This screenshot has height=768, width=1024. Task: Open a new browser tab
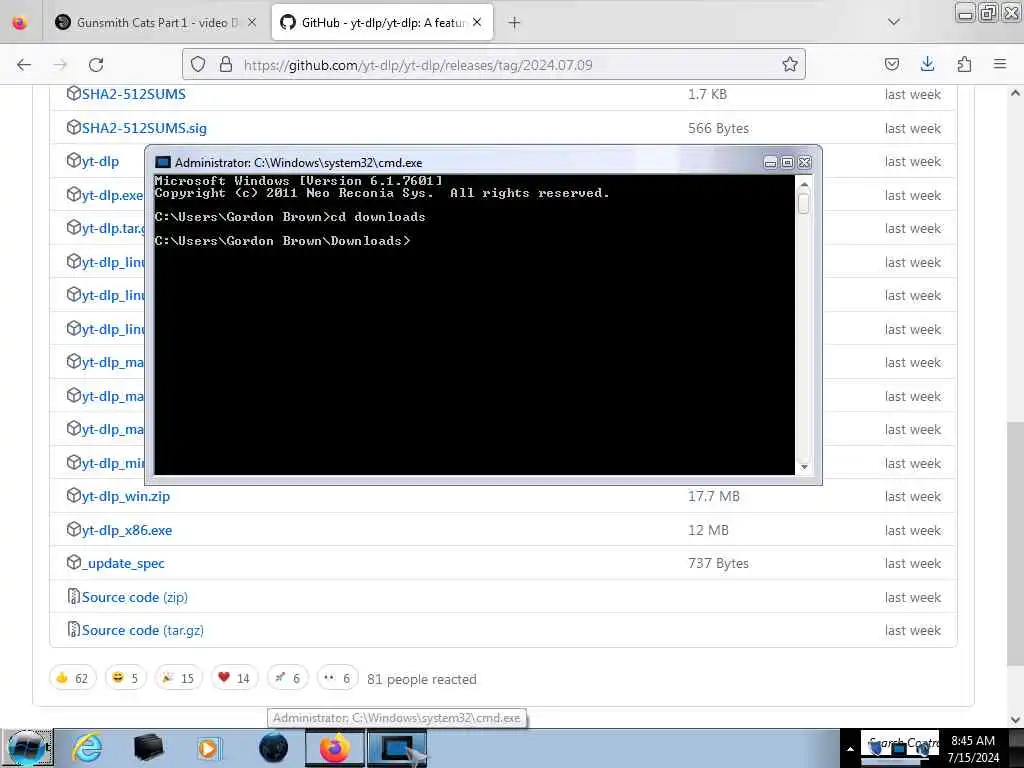coord(514,23)
